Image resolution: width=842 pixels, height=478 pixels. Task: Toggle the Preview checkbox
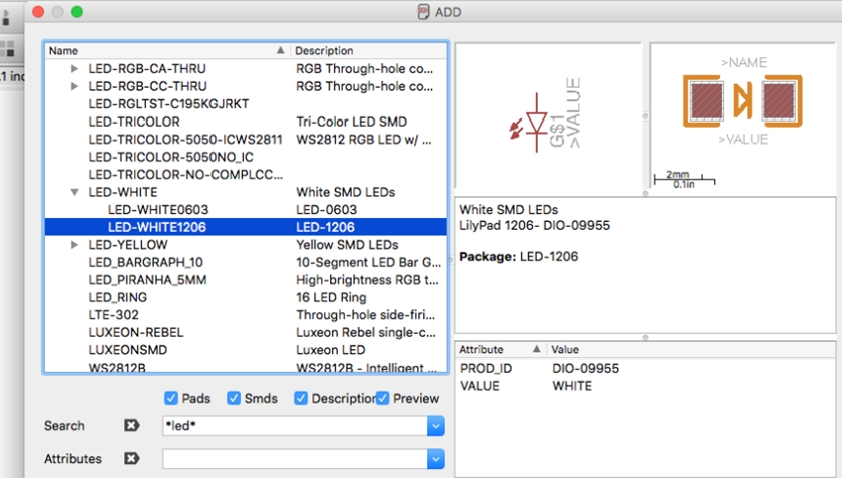click(382, 398)
